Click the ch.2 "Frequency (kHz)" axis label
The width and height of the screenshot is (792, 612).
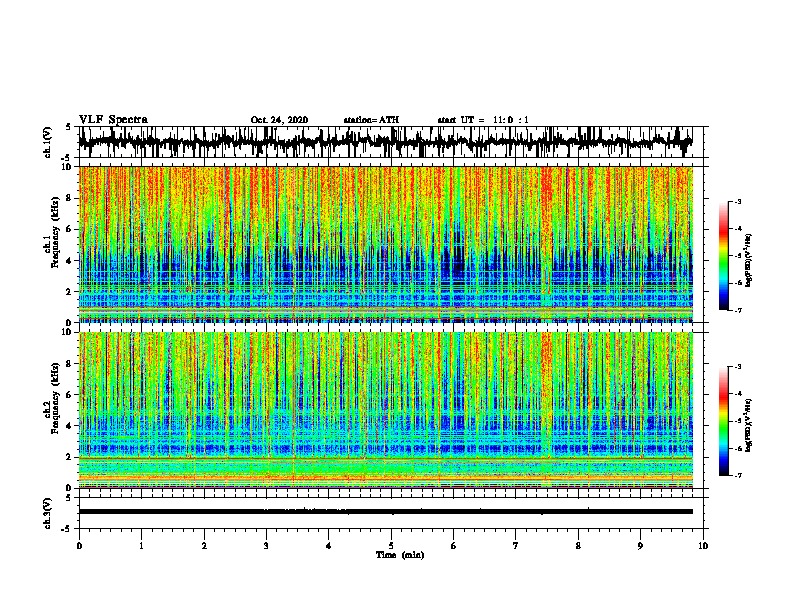click(x=56, y=398)
